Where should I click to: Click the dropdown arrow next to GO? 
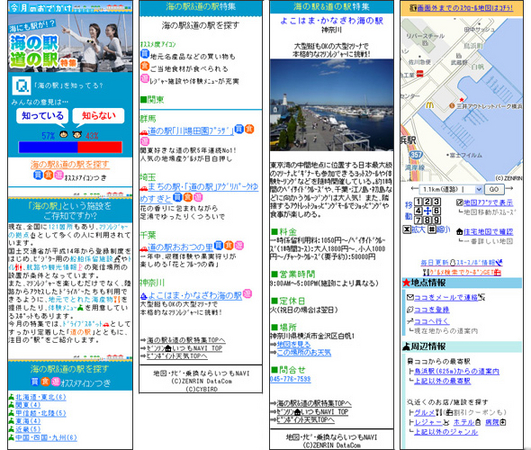pos(478,189)
